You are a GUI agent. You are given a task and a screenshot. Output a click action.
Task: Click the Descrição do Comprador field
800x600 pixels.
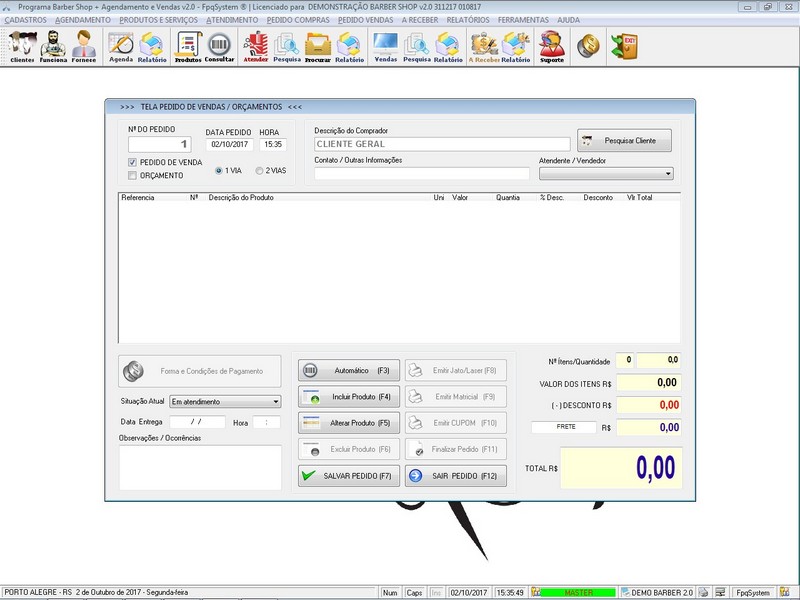coord(442,144)
